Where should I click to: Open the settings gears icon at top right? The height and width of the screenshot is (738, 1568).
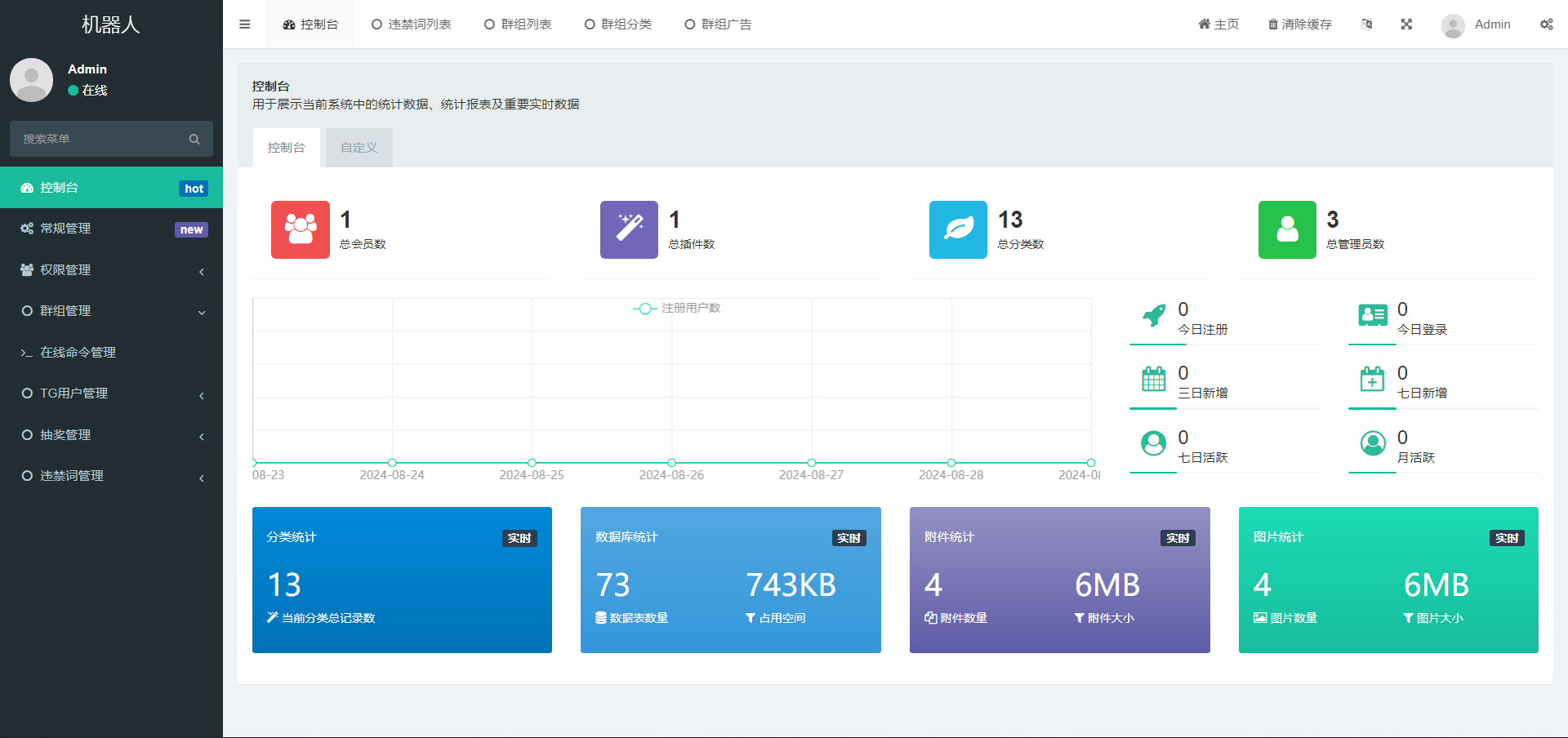coord(1547,24)
